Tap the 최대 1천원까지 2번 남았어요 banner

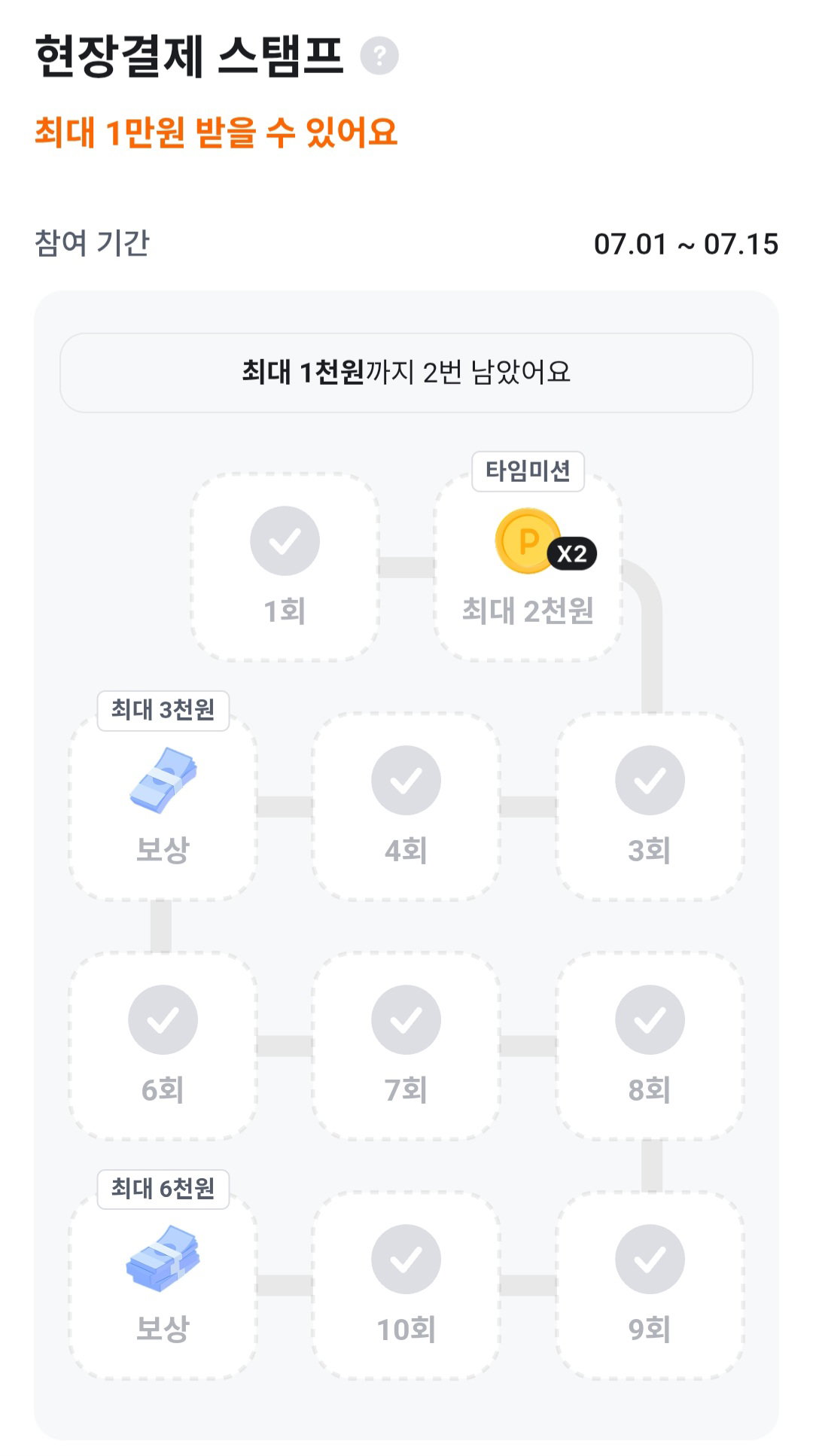[406, 373]
